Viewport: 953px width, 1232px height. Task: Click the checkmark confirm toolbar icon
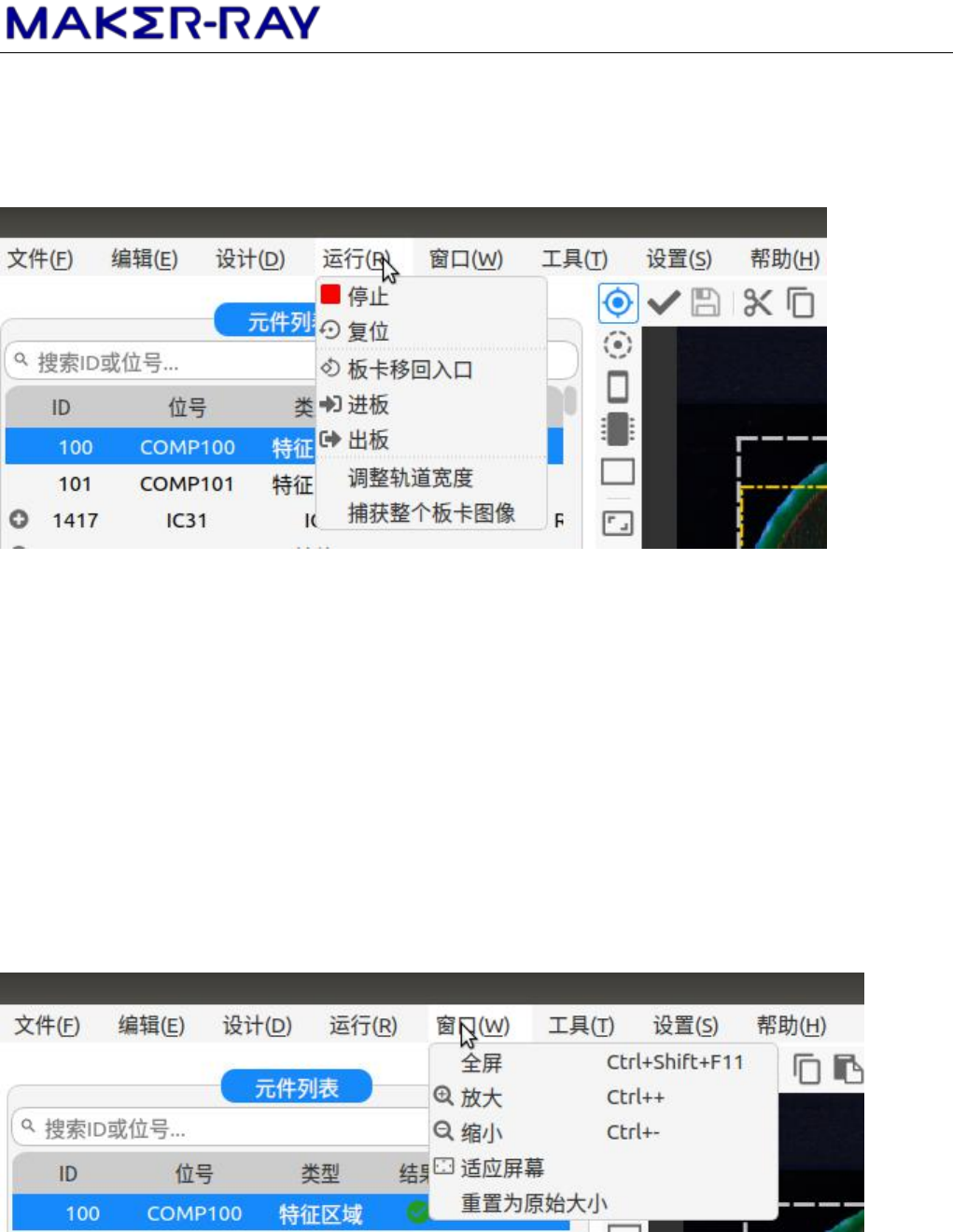coord(663,302)
